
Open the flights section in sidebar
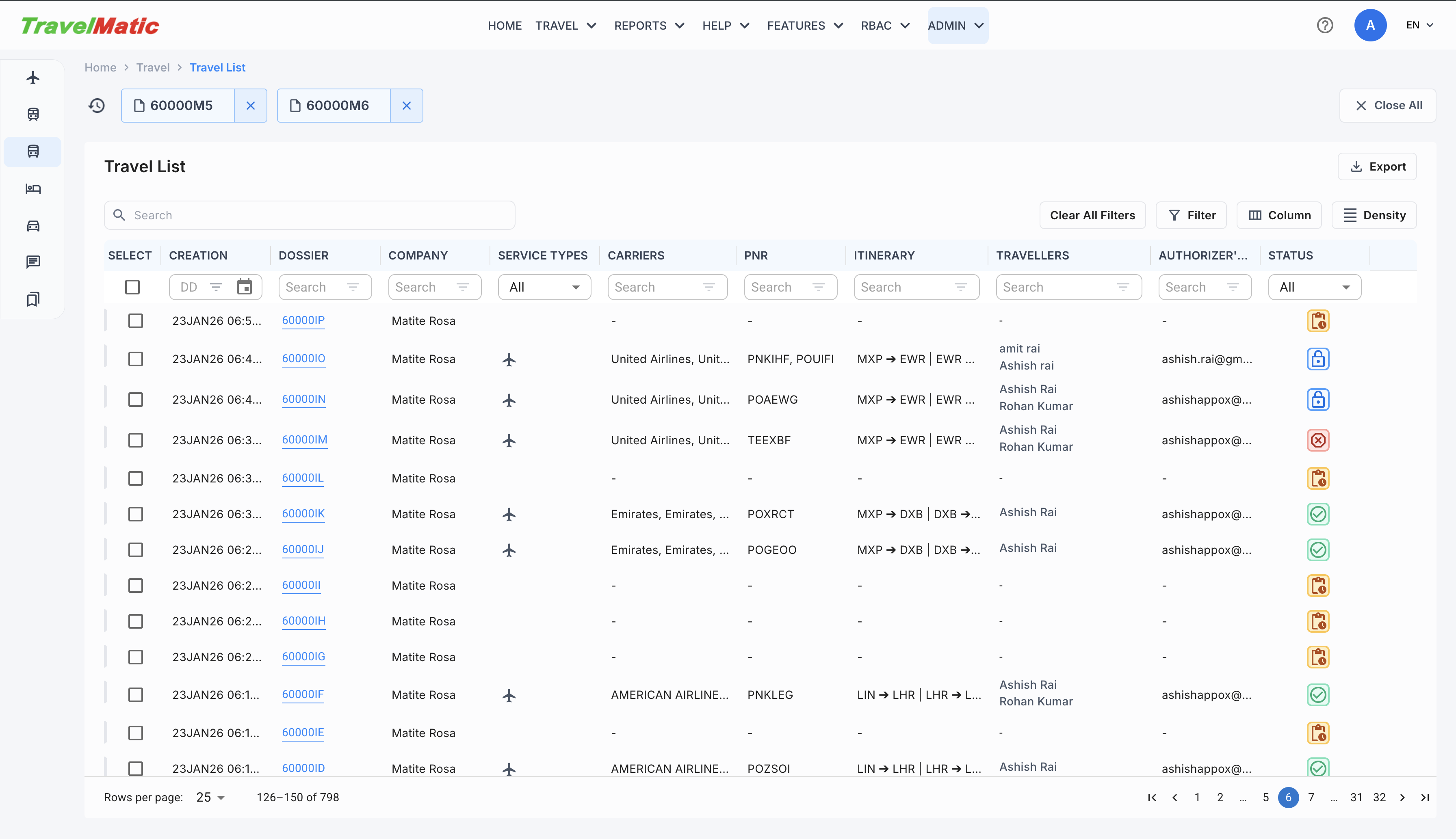[33, 77]
